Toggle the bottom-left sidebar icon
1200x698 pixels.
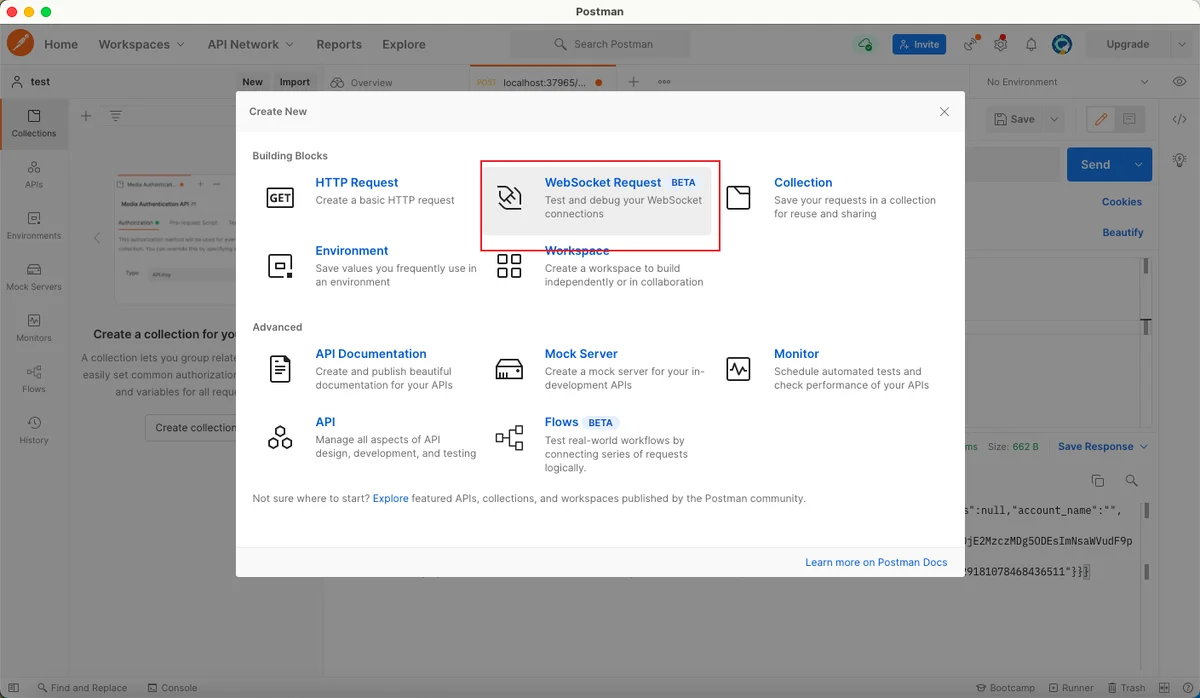click(x=14, y=688)
